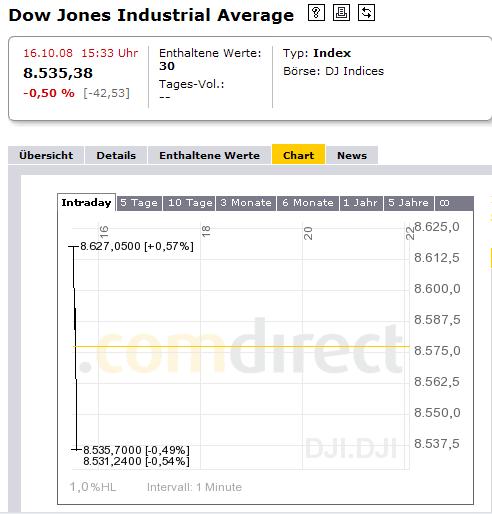Select the highlighted Chart tab
492x514 pixels.
298,155
